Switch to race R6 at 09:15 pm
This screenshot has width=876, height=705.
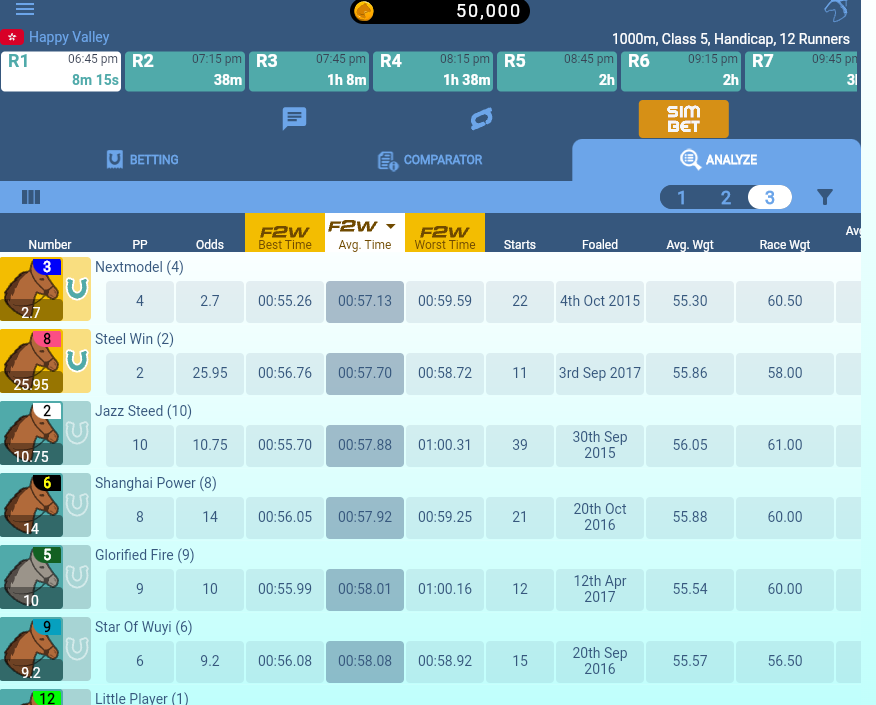(x=681, y=71)
